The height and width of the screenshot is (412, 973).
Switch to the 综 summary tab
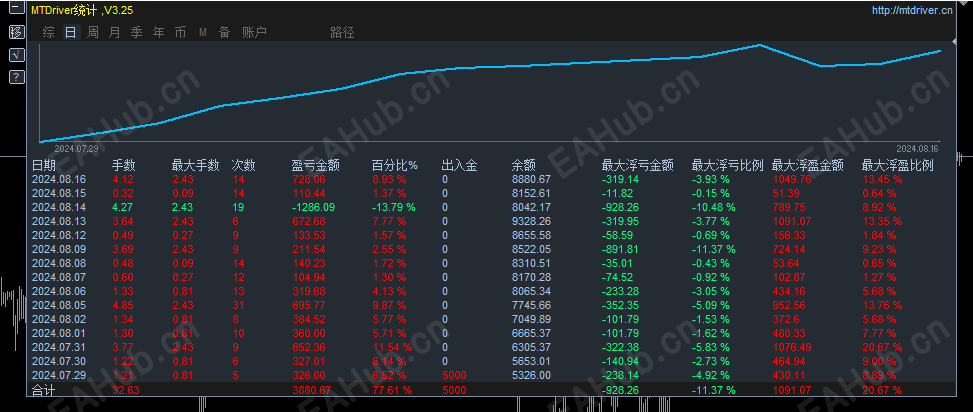pos(48,32)
